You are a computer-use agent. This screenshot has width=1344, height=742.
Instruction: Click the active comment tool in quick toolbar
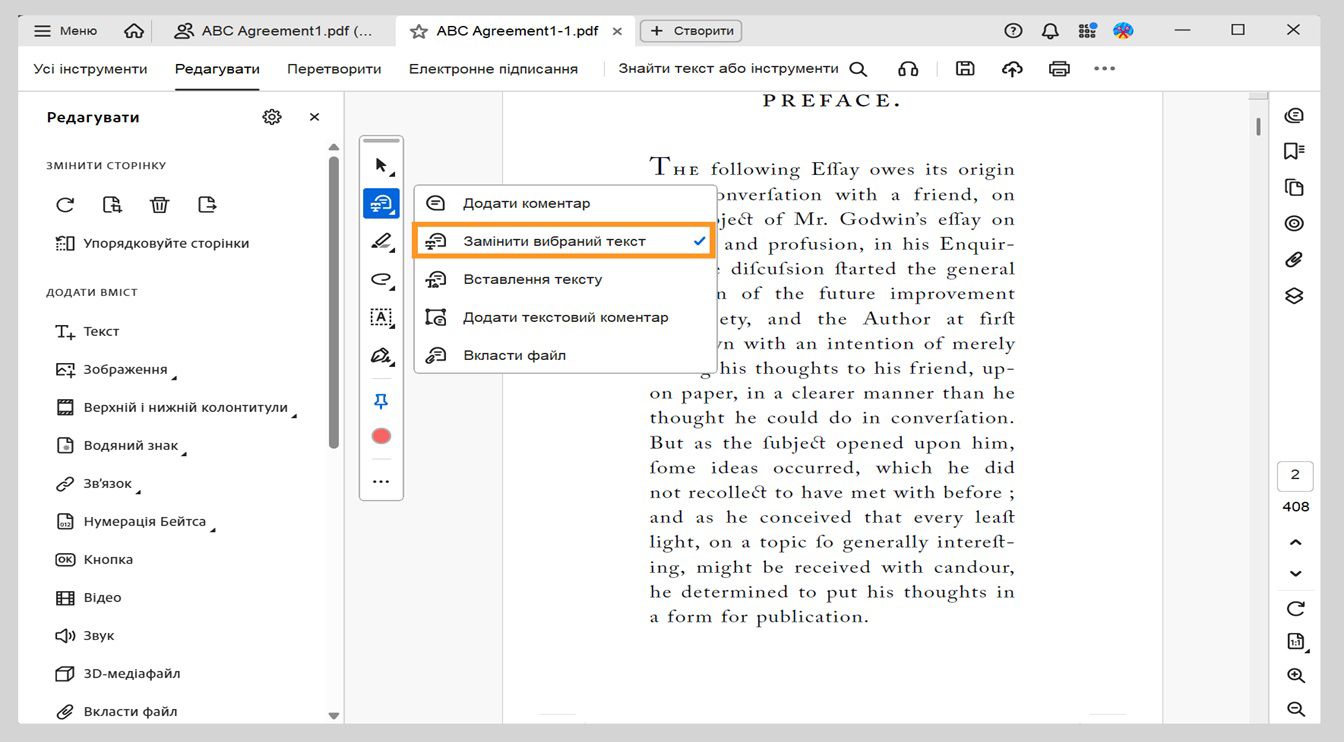coord(381,204)
